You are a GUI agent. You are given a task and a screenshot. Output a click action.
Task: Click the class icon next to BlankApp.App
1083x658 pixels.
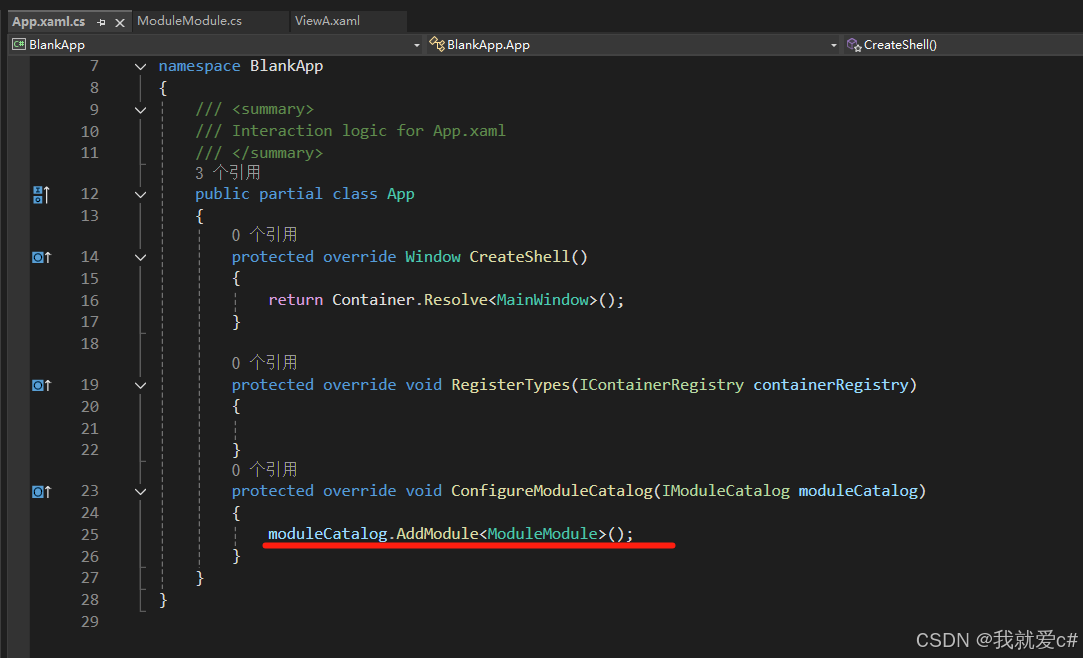(437, 44)
